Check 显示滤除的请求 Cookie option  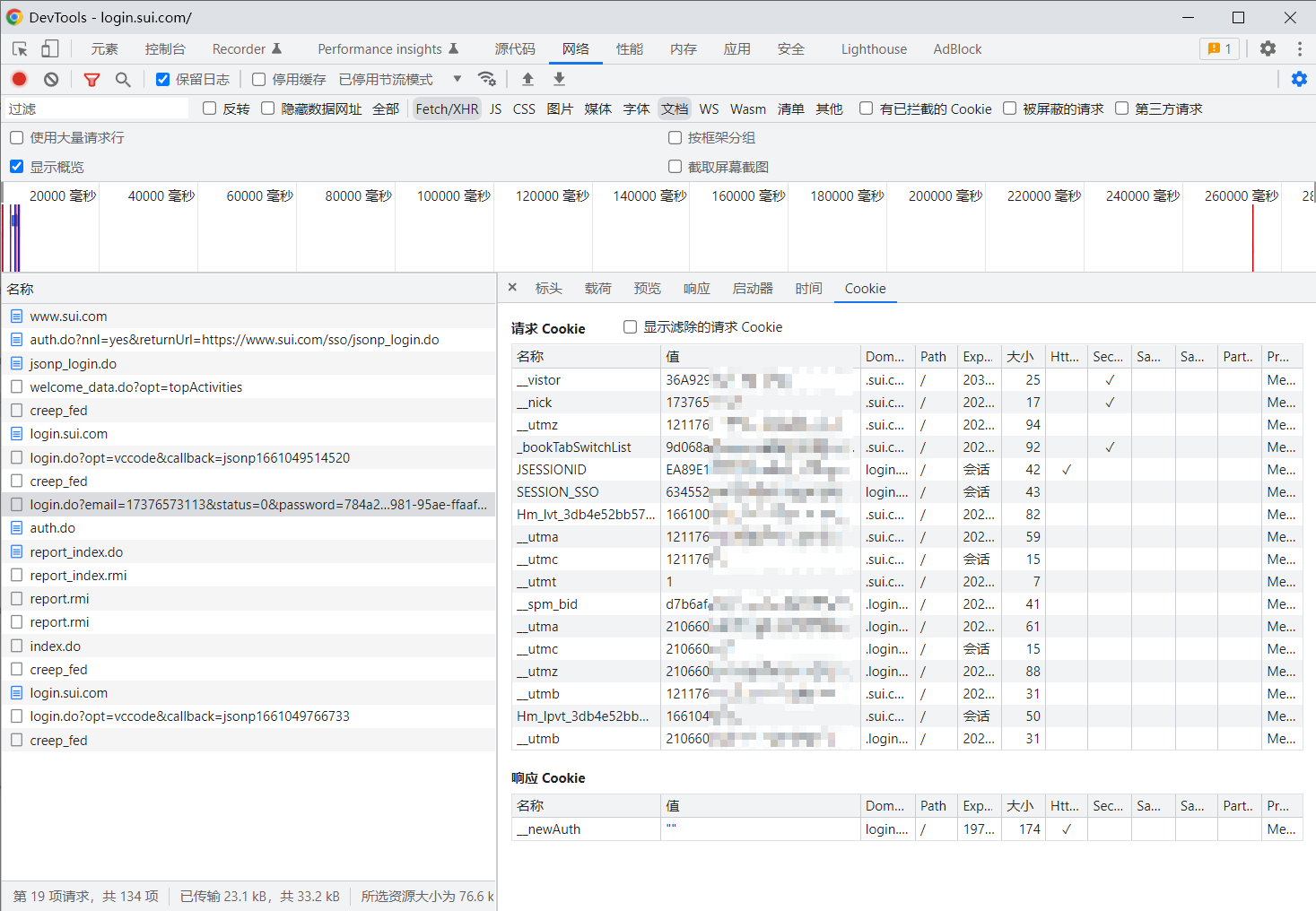coord(631,327)
